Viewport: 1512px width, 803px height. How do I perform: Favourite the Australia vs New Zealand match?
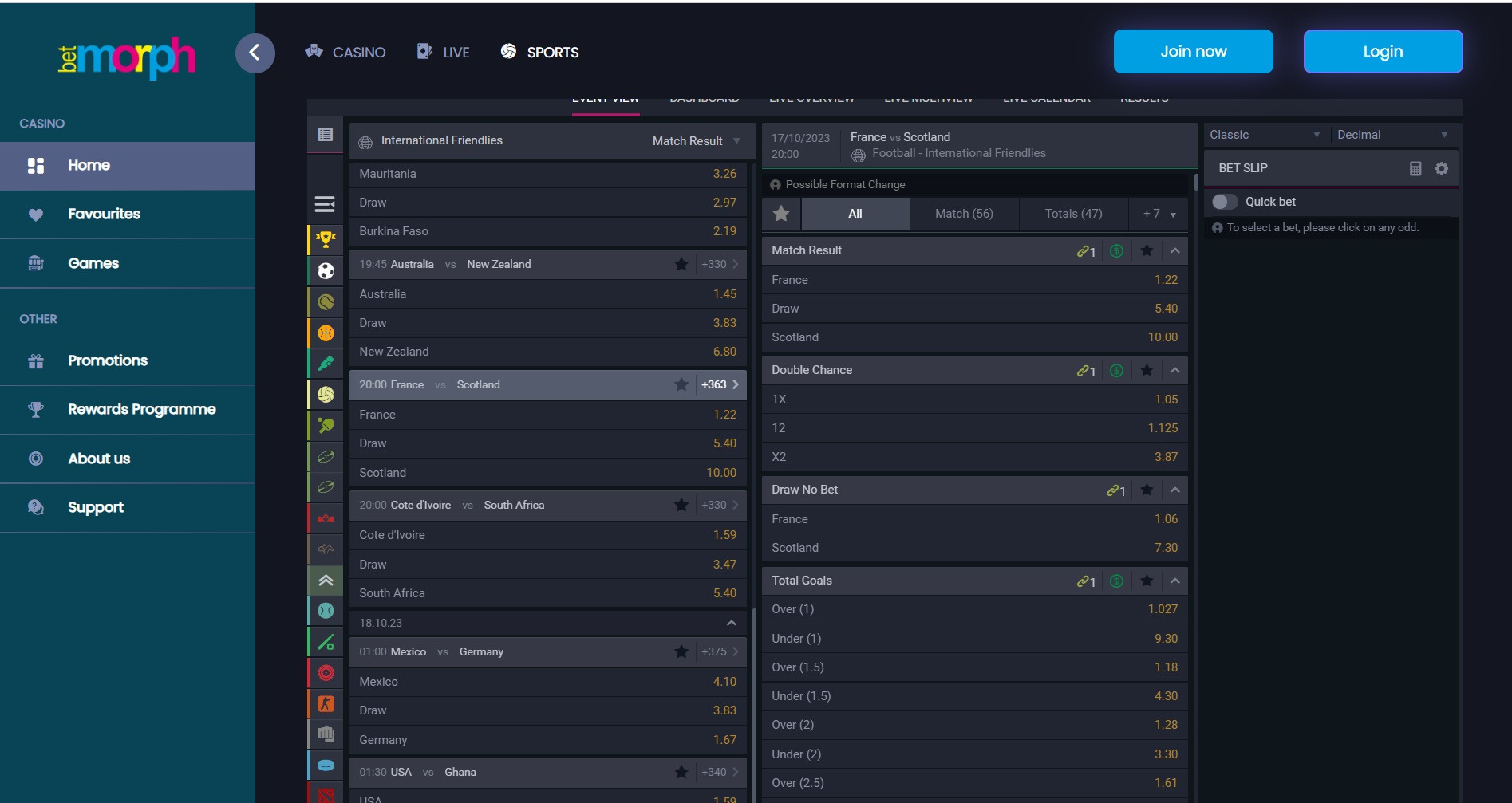tap(681, 264)
